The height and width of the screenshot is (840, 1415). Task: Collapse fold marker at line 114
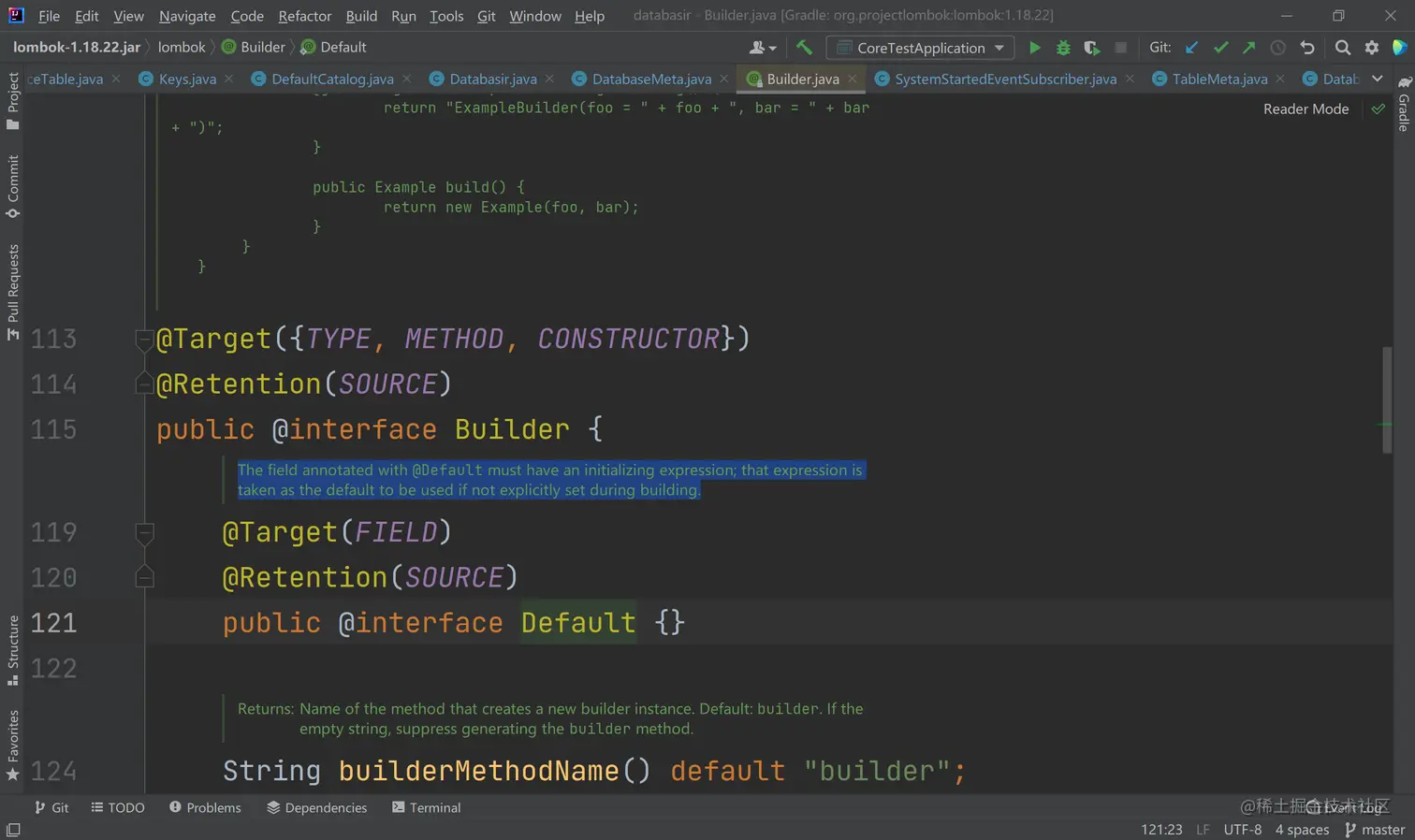point(144,384)
